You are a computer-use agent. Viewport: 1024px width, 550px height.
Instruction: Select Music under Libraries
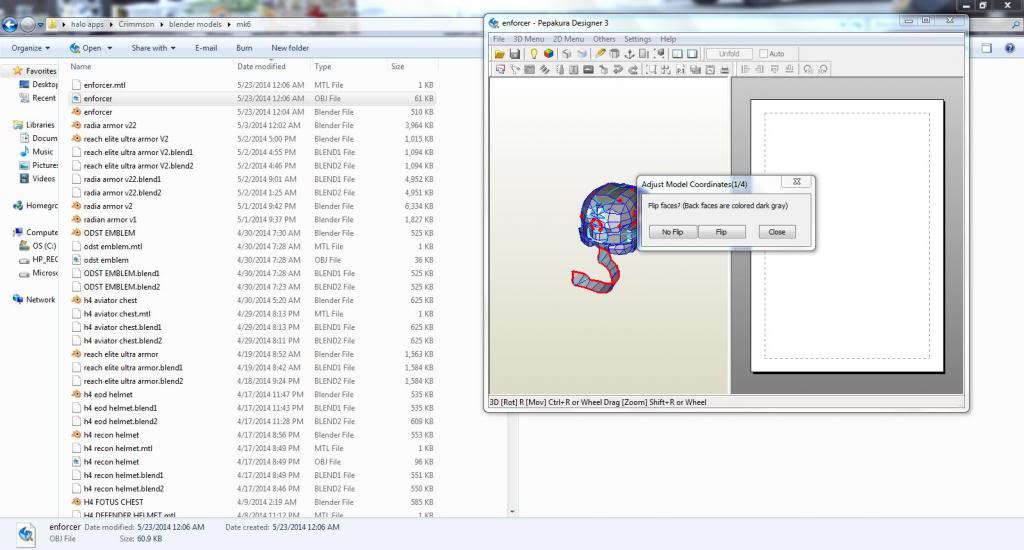[39, 152]
